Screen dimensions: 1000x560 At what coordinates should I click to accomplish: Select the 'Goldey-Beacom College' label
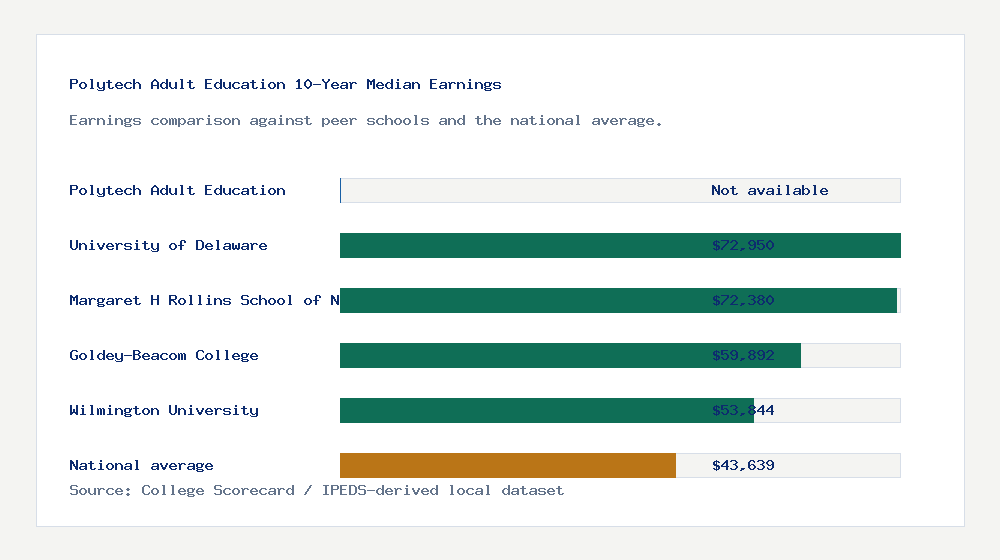click(164, 355)
